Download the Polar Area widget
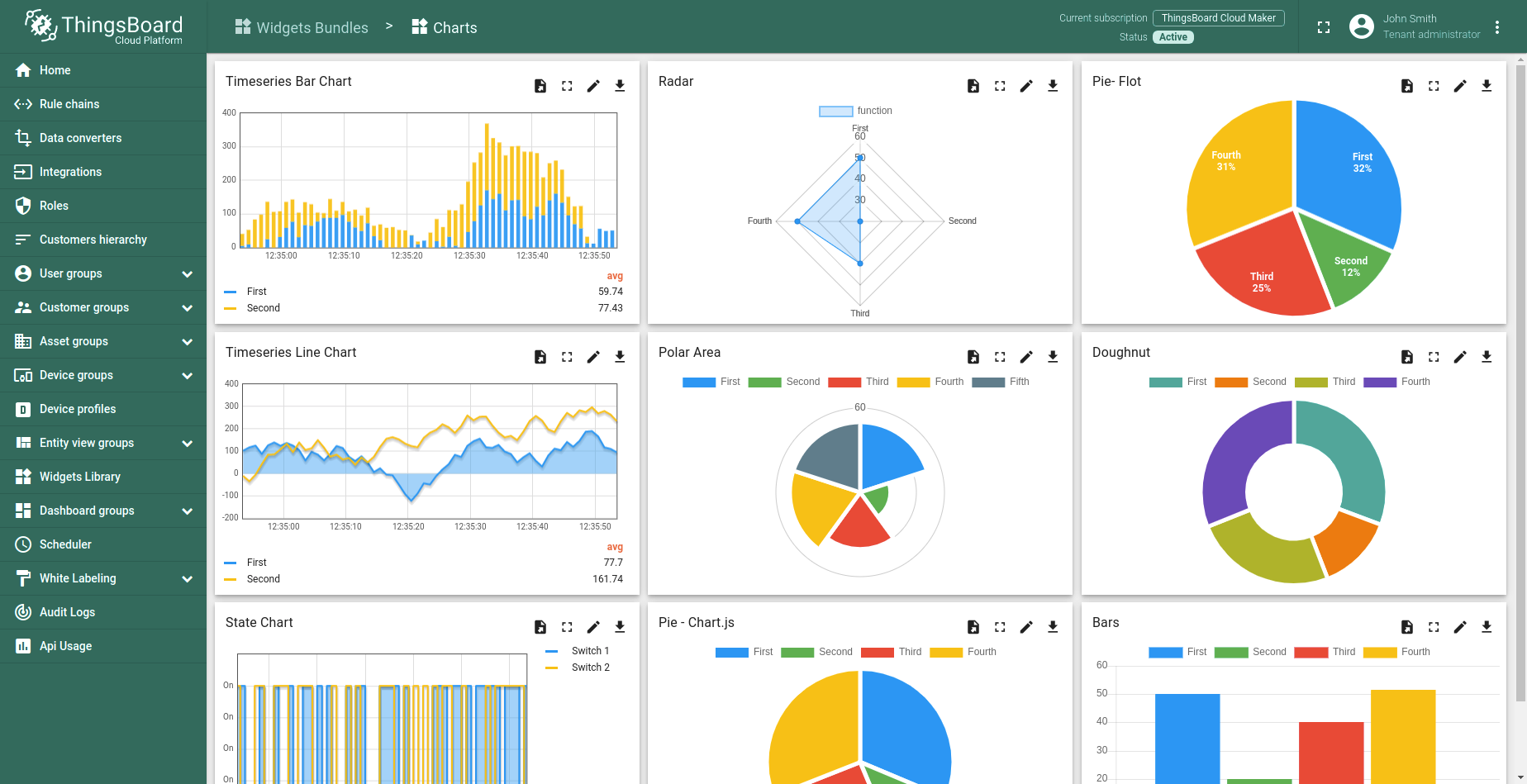This screenshot has width=1527, height=784. pos(1053,357)
